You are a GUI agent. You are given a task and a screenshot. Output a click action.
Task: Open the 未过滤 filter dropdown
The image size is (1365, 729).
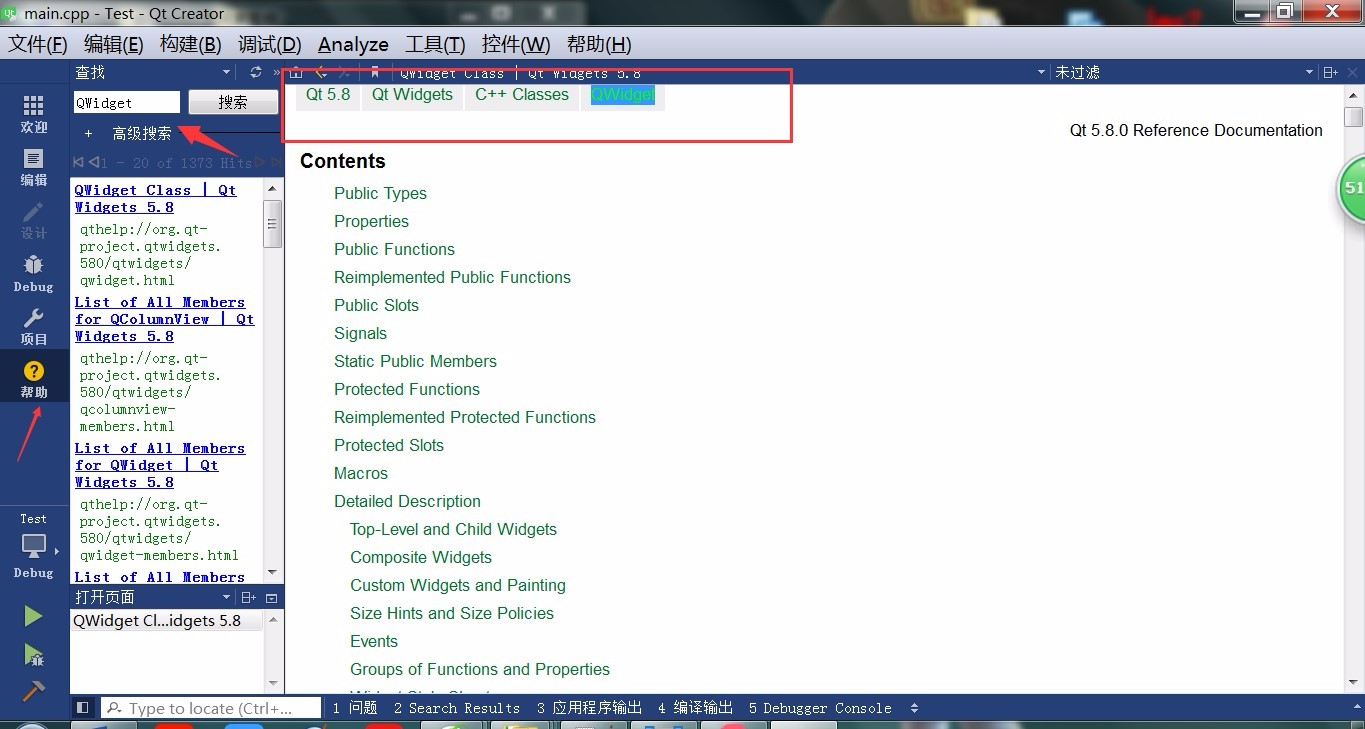click(1310, 72)
